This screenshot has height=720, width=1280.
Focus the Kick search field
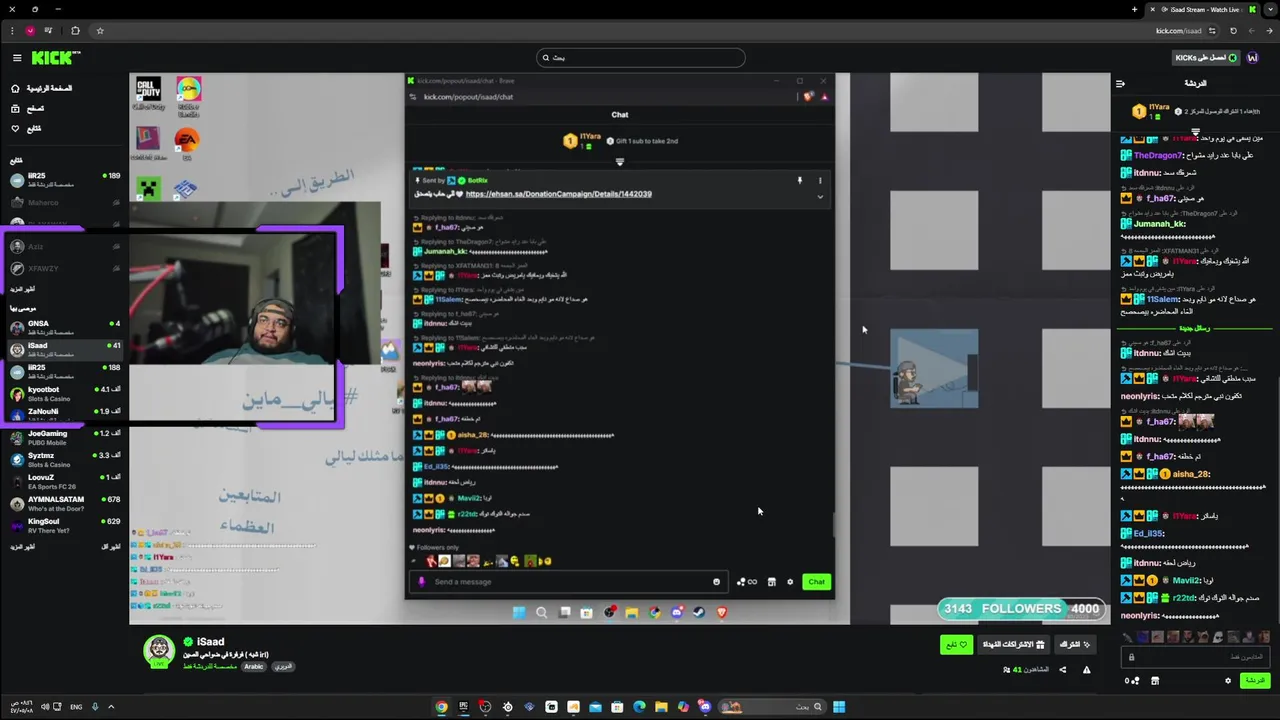pos(640,57)
